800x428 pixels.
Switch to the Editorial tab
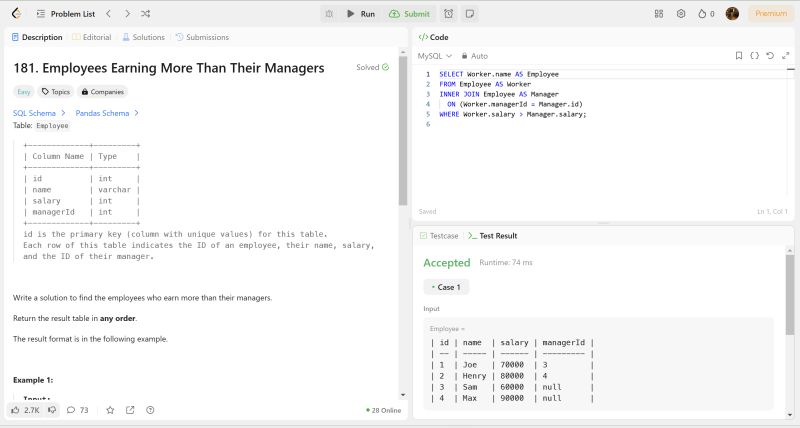(x=92, y=37)
